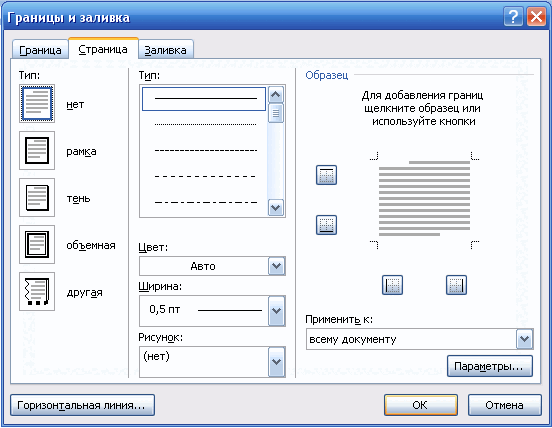The image size is (552, 428).
Task: Choose the 'другая' custom border icon
Action: click(x=37, y=291)
